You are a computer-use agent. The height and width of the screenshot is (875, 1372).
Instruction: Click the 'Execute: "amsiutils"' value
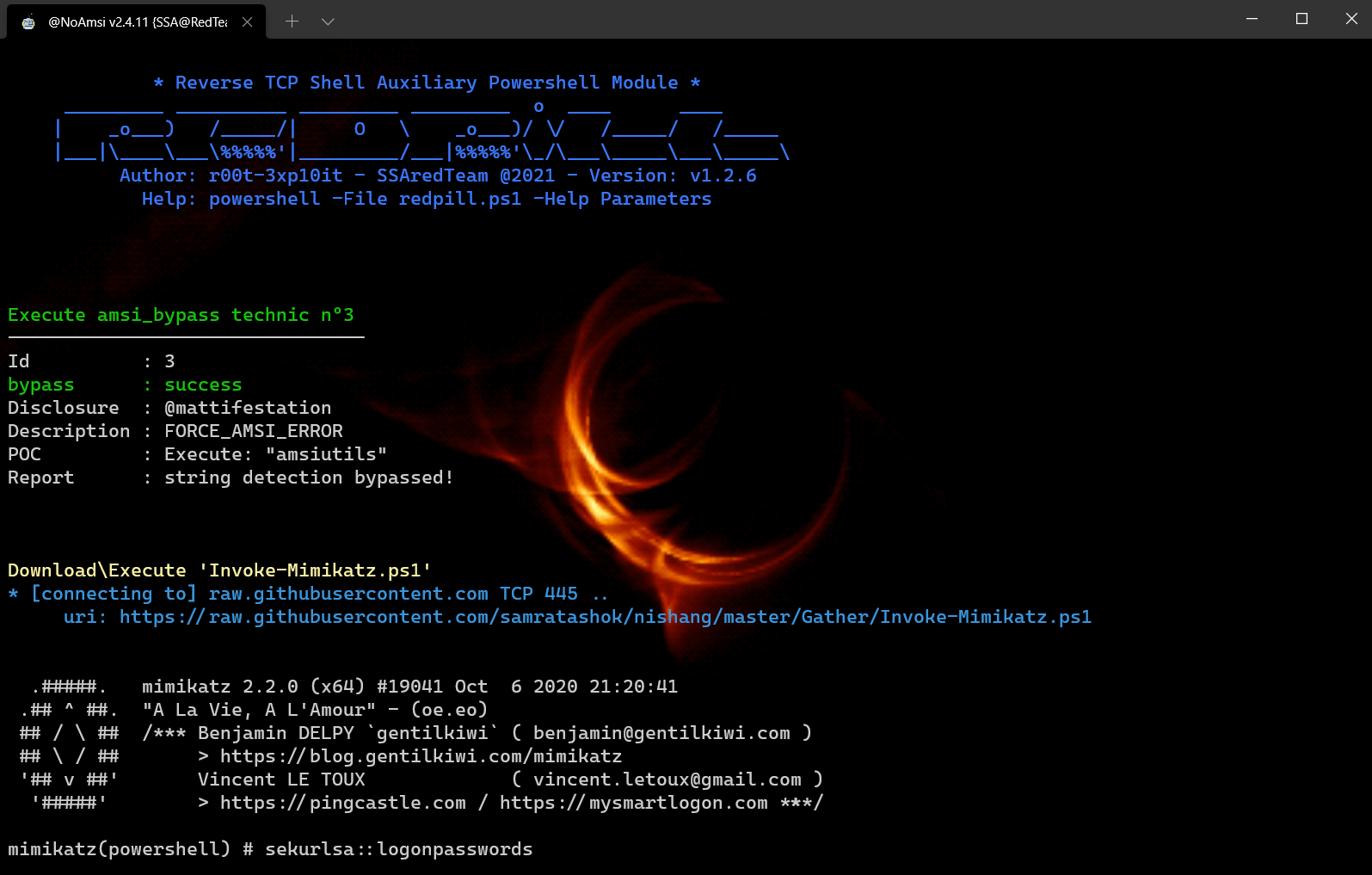coord(275,454)
